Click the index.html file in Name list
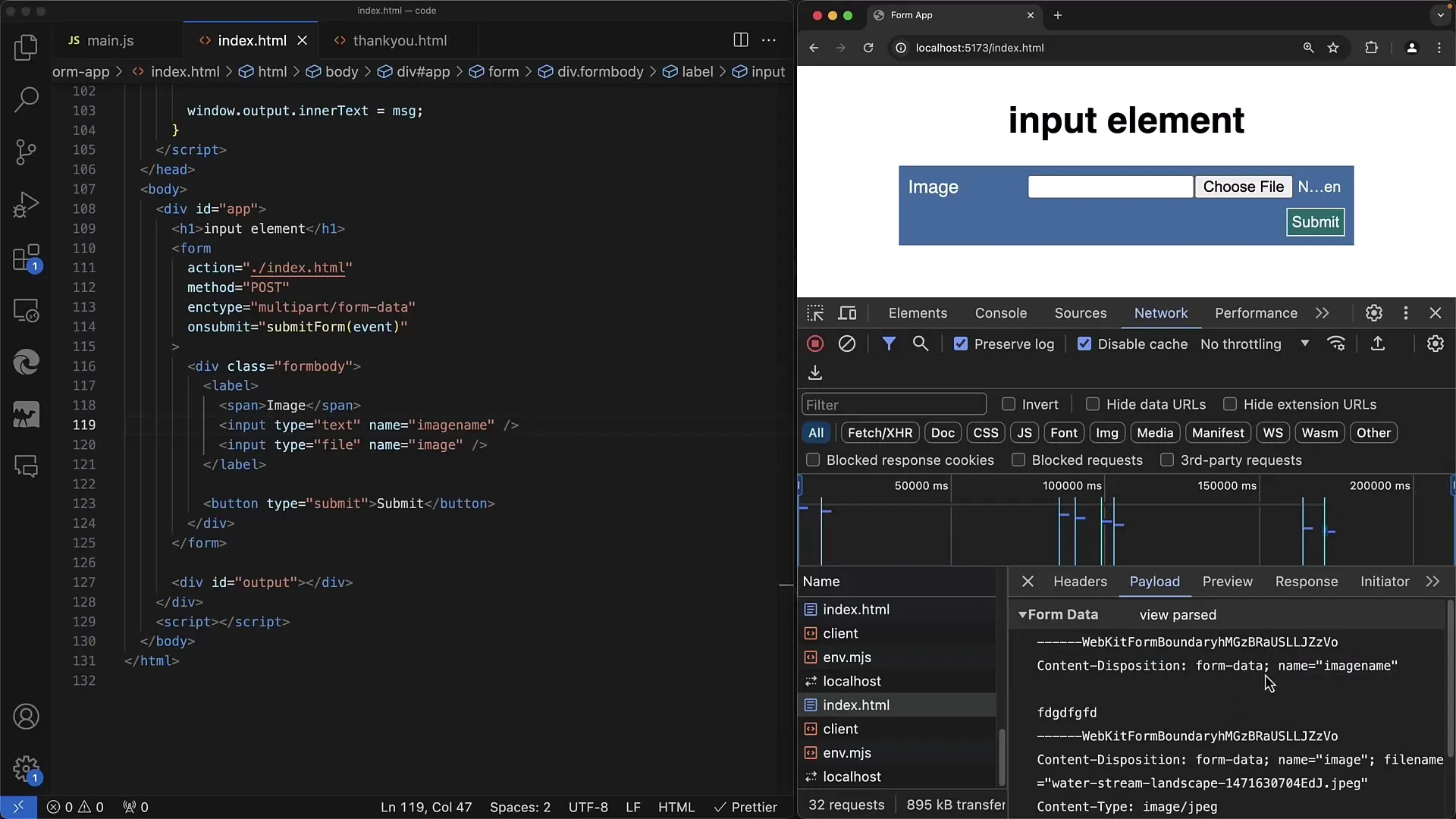This screenshot has height=819, width=1456. coord(856,609)
